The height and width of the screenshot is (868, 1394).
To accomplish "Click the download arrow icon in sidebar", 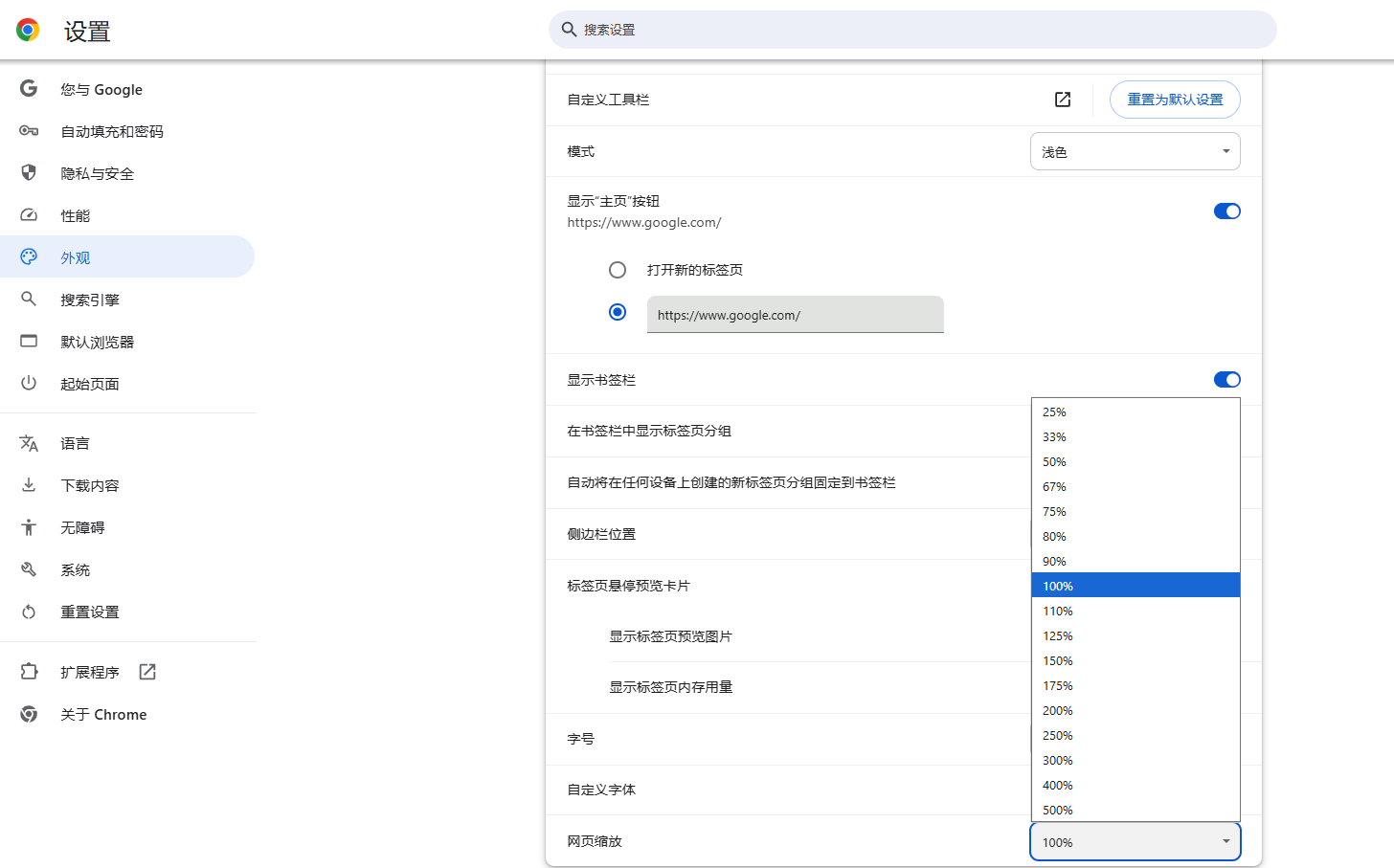I will coord(29,484).
